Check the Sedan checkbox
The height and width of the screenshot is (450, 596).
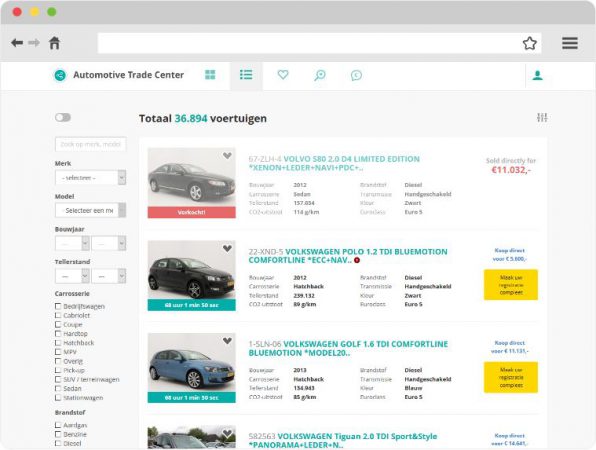pos(58,388)
